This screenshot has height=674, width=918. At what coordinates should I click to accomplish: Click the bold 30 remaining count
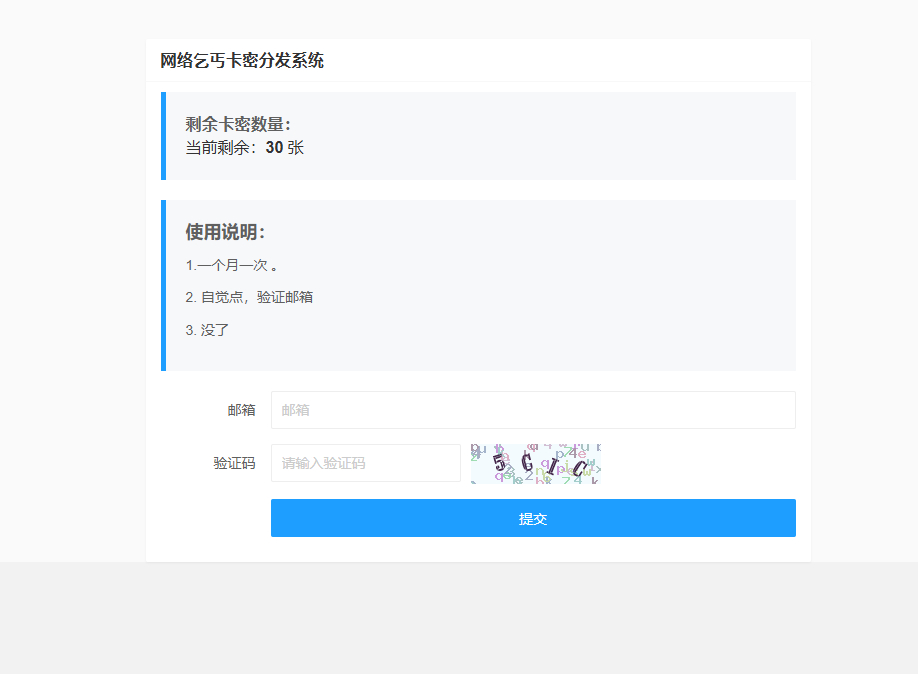(274, 148)
